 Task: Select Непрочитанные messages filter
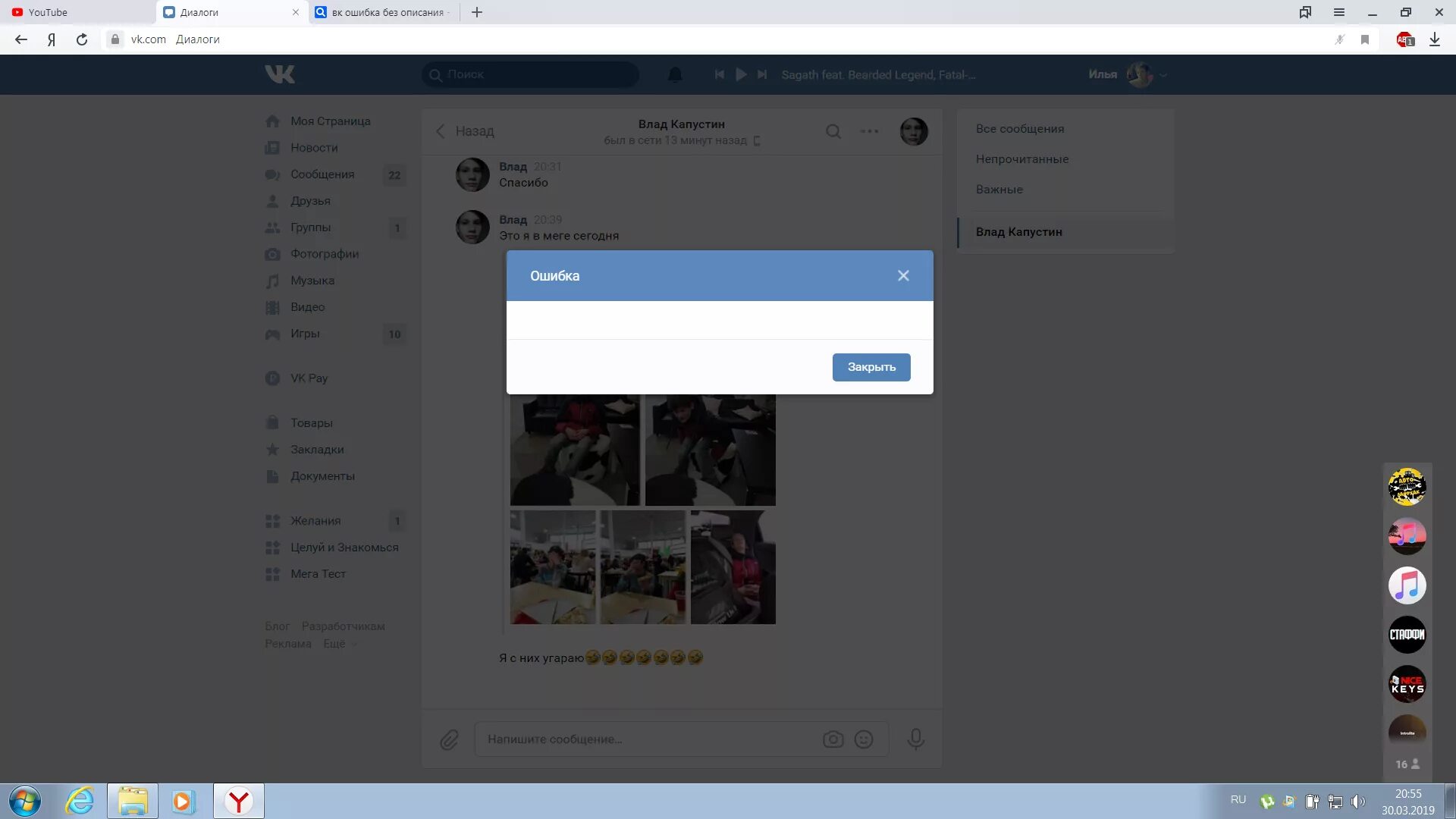click(x=1021, y=159)
